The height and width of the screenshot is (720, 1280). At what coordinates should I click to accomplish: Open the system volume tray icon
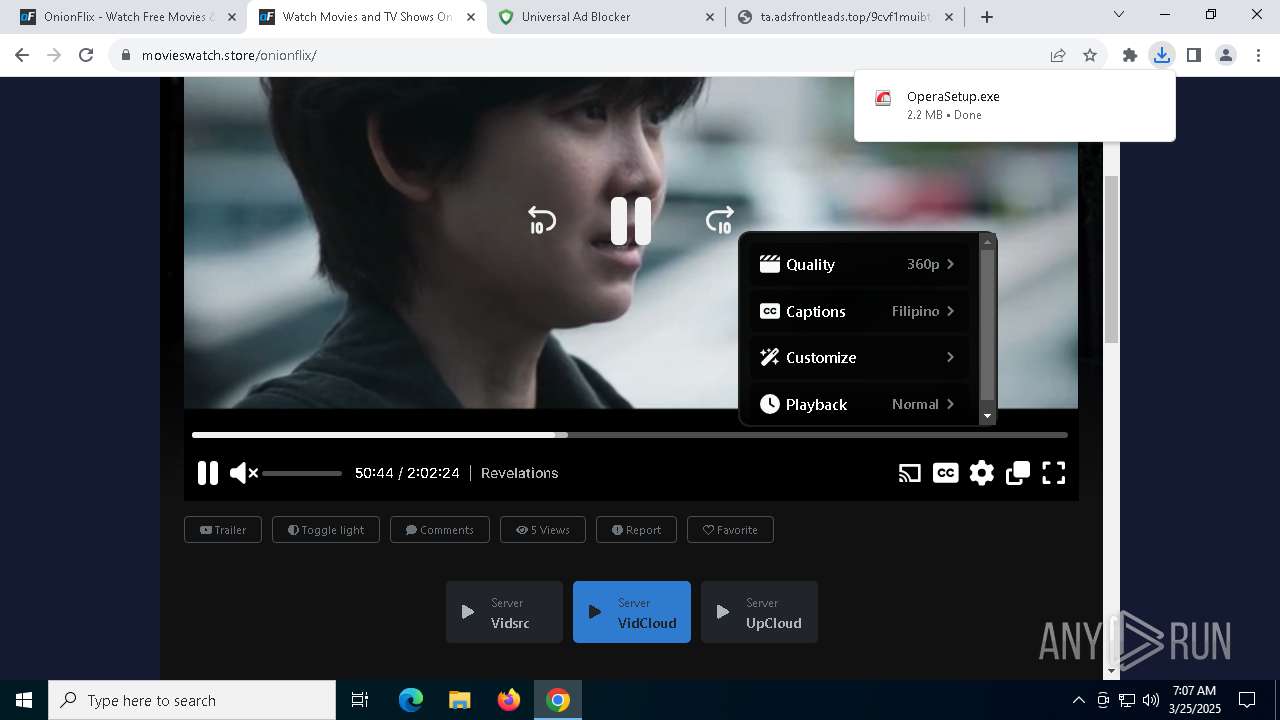tap(1151, 700)
